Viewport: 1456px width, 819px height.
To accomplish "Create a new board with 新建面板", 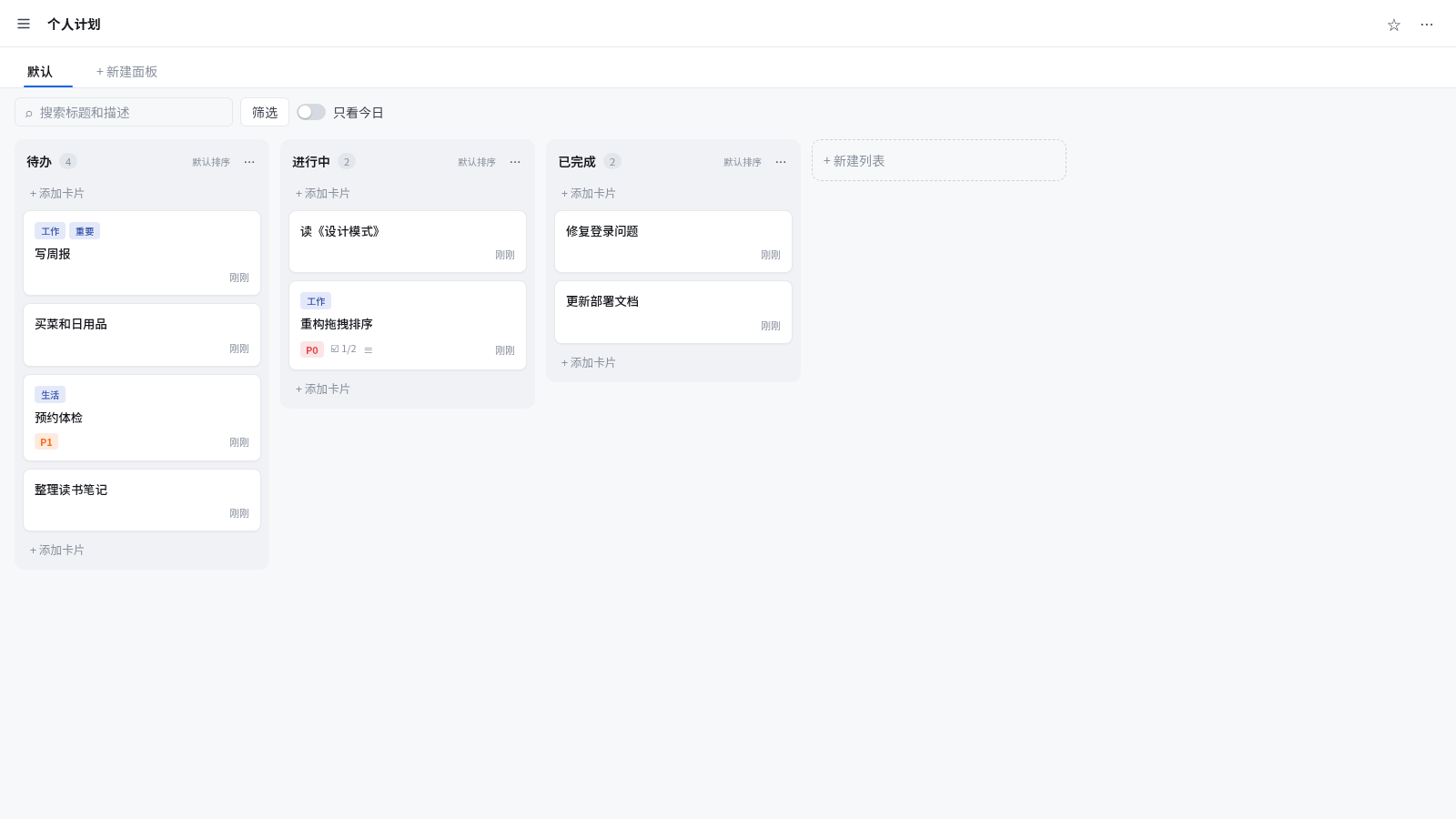I will (x=126, y=72).
